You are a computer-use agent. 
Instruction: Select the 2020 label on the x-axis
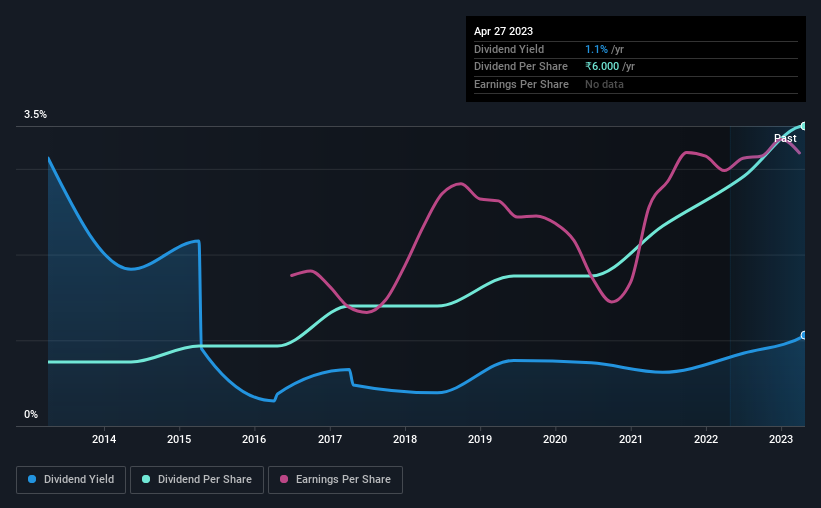tap(555, 439)
